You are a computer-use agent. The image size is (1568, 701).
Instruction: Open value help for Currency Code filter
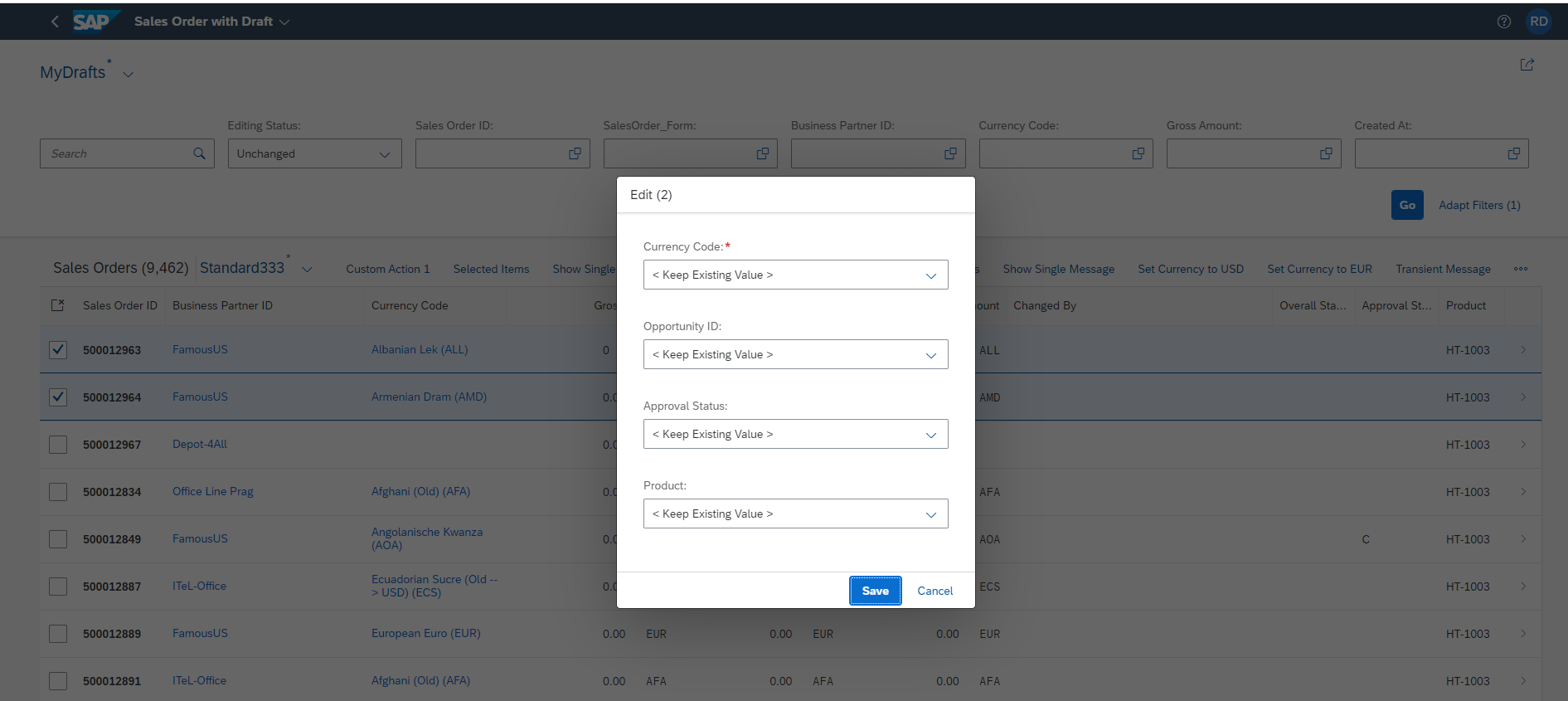click(1138, 153)
